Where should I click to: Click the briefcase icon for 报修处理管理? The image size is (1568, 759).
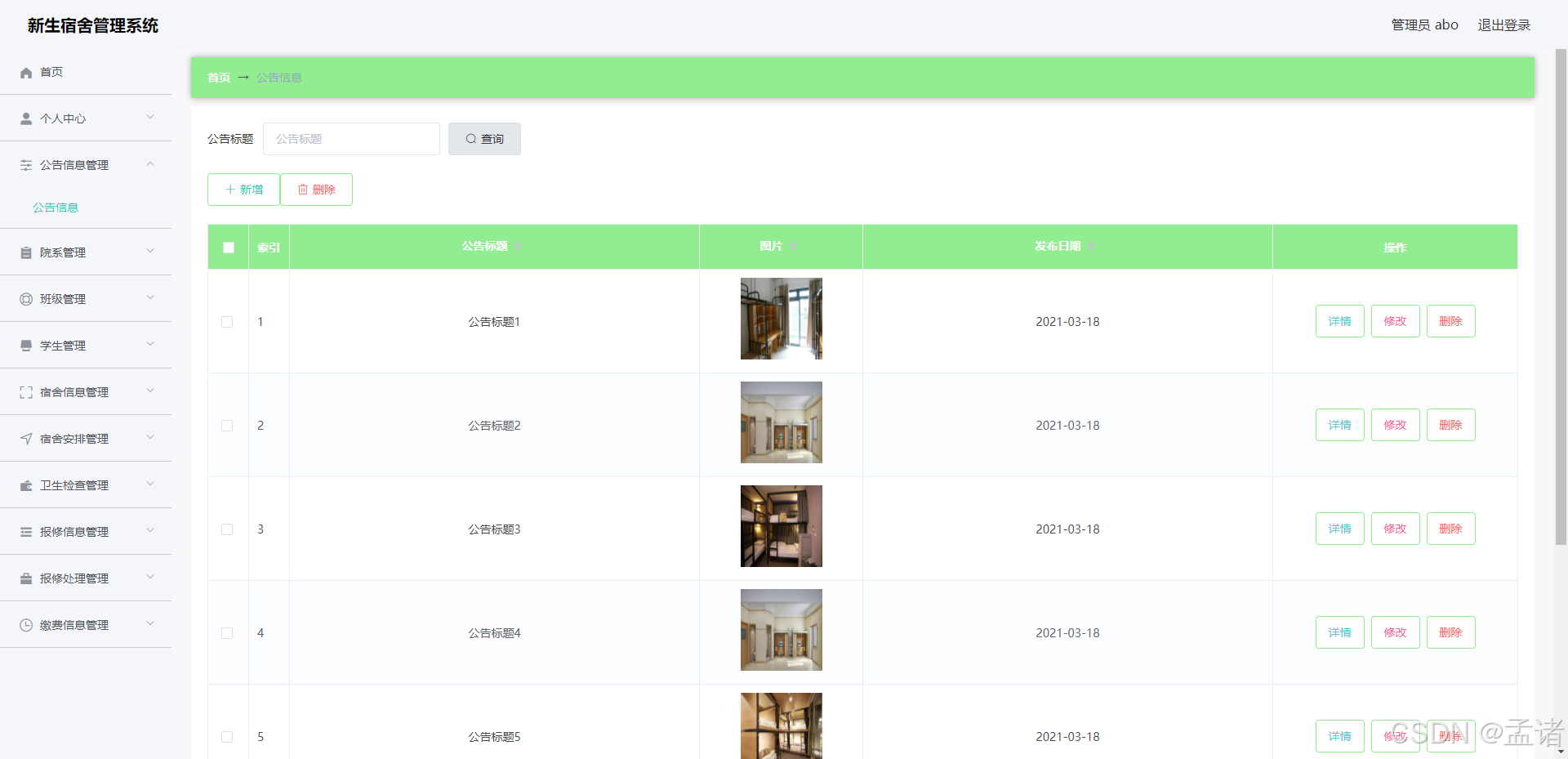26,579
